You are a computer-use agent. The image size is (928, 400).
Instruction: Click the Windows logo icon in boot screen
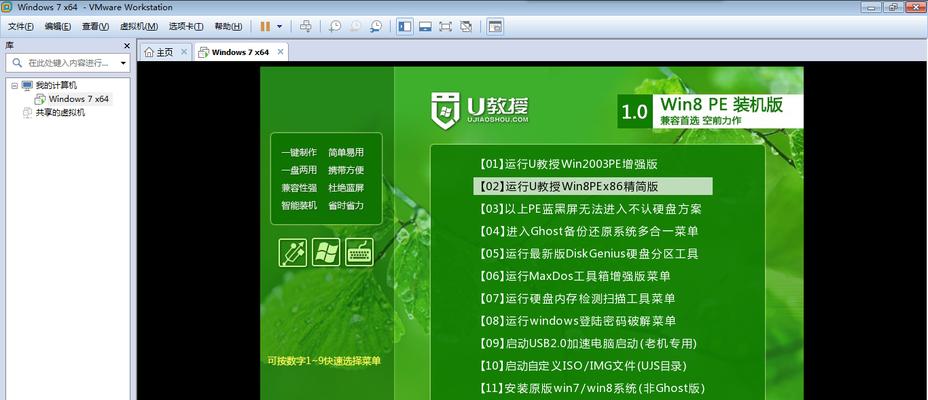tap(326, 252)
